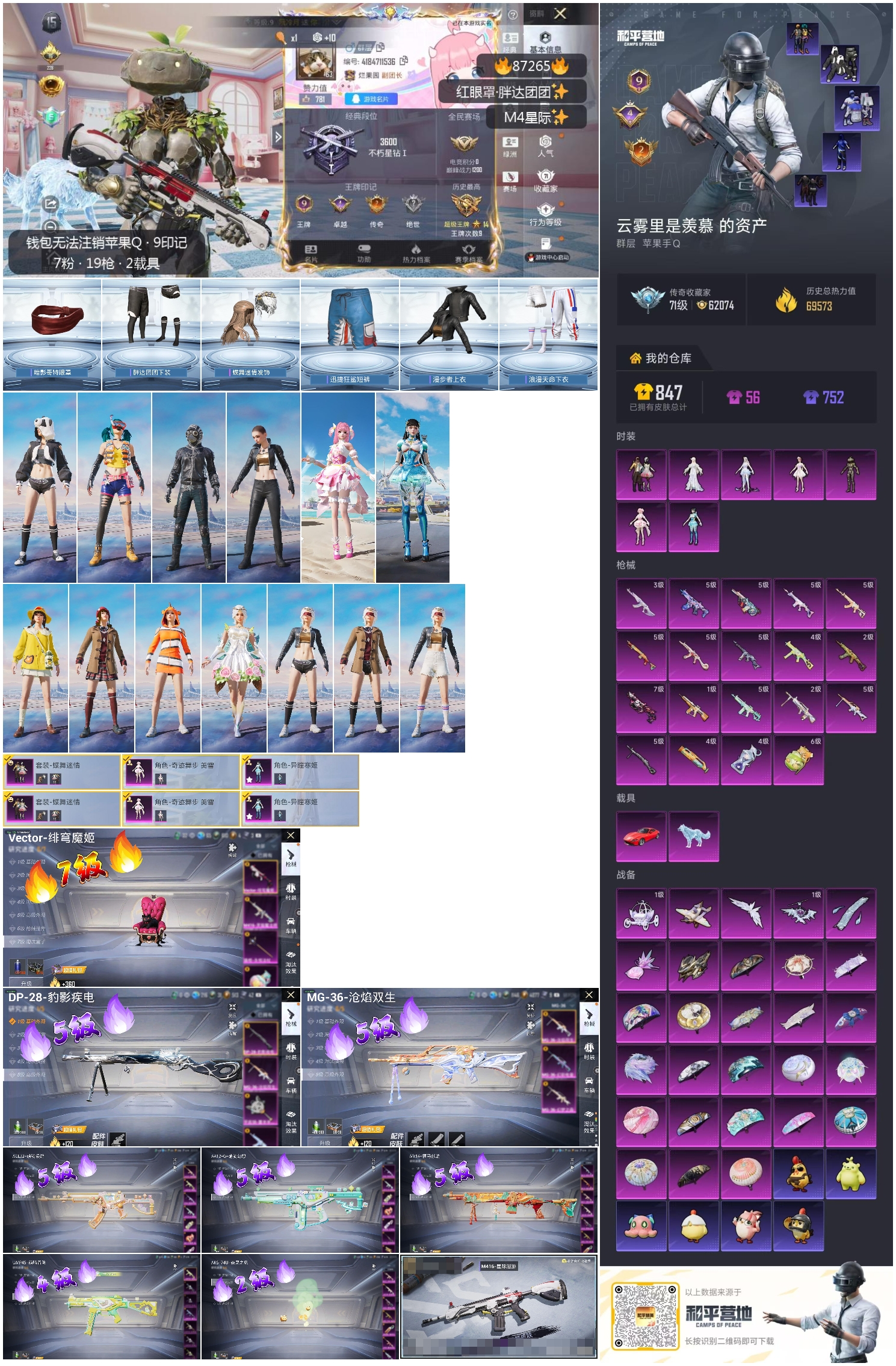The image size is (896, 1366).
Task: Close the Vector-绯穹魔姬 weapon panel
Action: 291,835
